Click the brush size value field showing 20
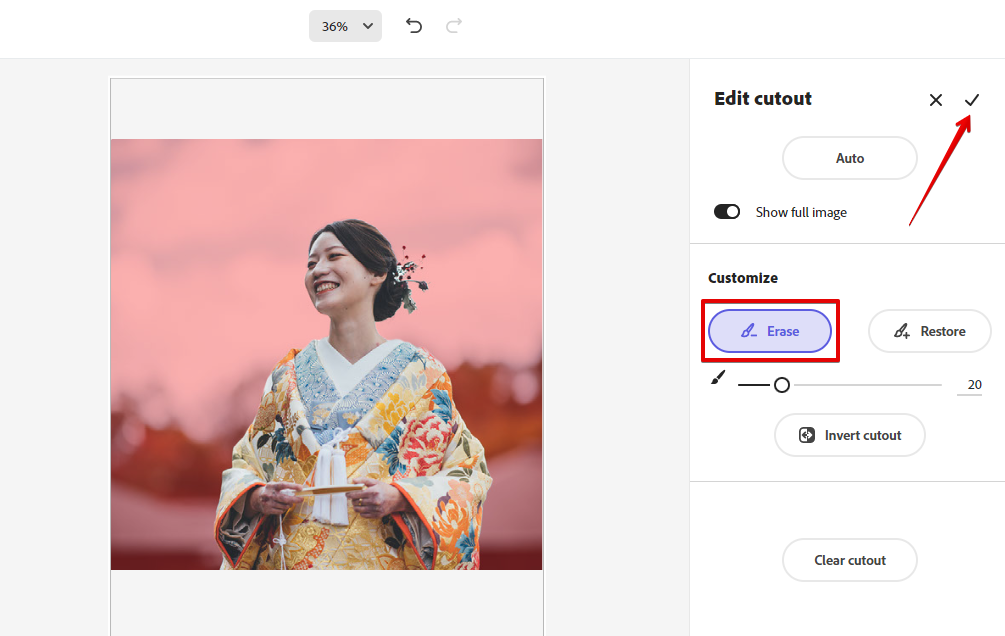 (969, 385)
